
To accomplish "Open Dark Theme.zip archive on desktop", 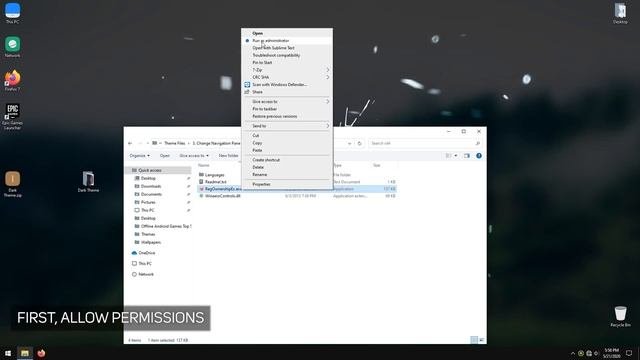I will pyautogui.click(x=12, y=184).
